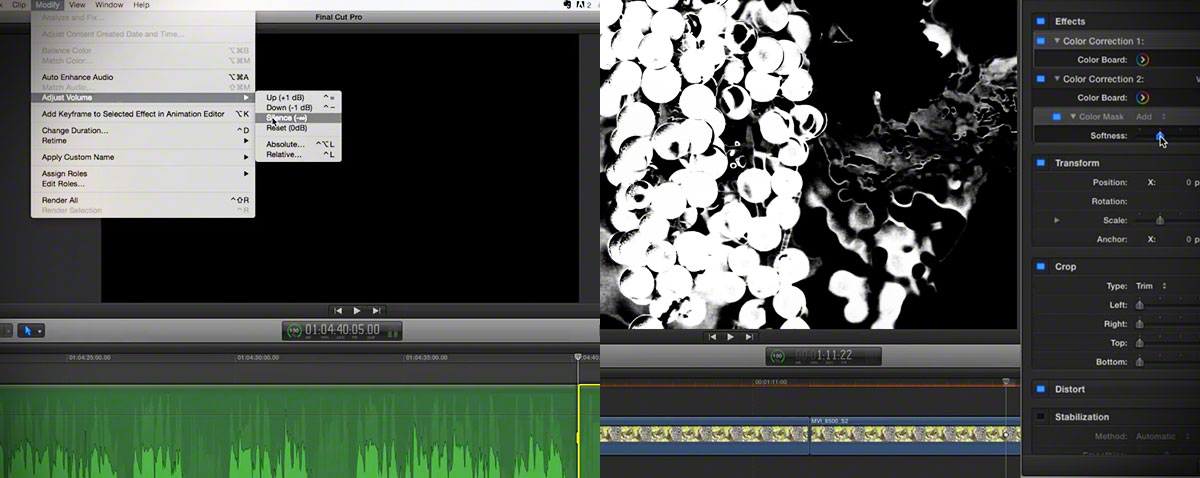
Task: Click the Transform Scale slider handle
Action: pyautogui.click(x=1160, y=220)
